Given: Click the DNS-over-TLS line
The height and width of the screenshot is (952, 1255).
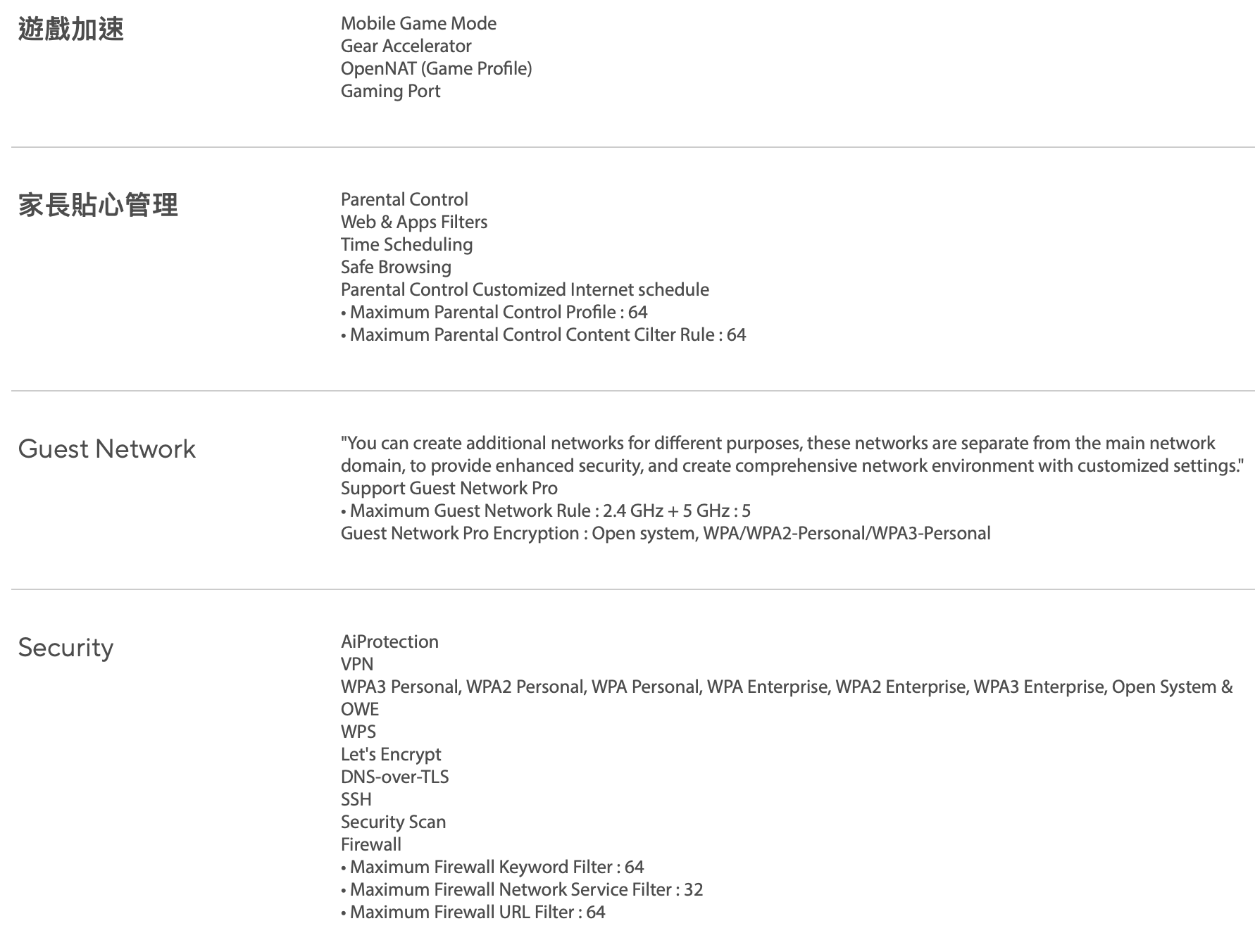Looking at the screenshot, I should click(x=394, y=777).
